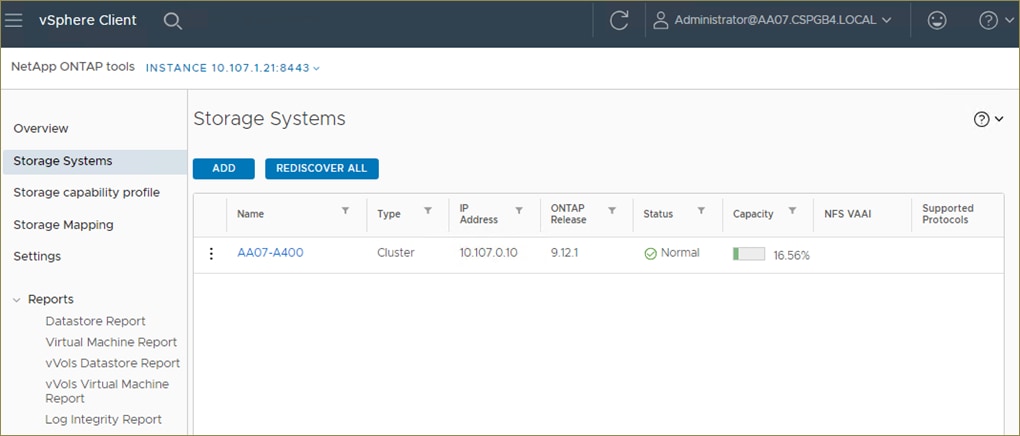Filter the Status column
1020x436 pixels.
coord(701,210)
